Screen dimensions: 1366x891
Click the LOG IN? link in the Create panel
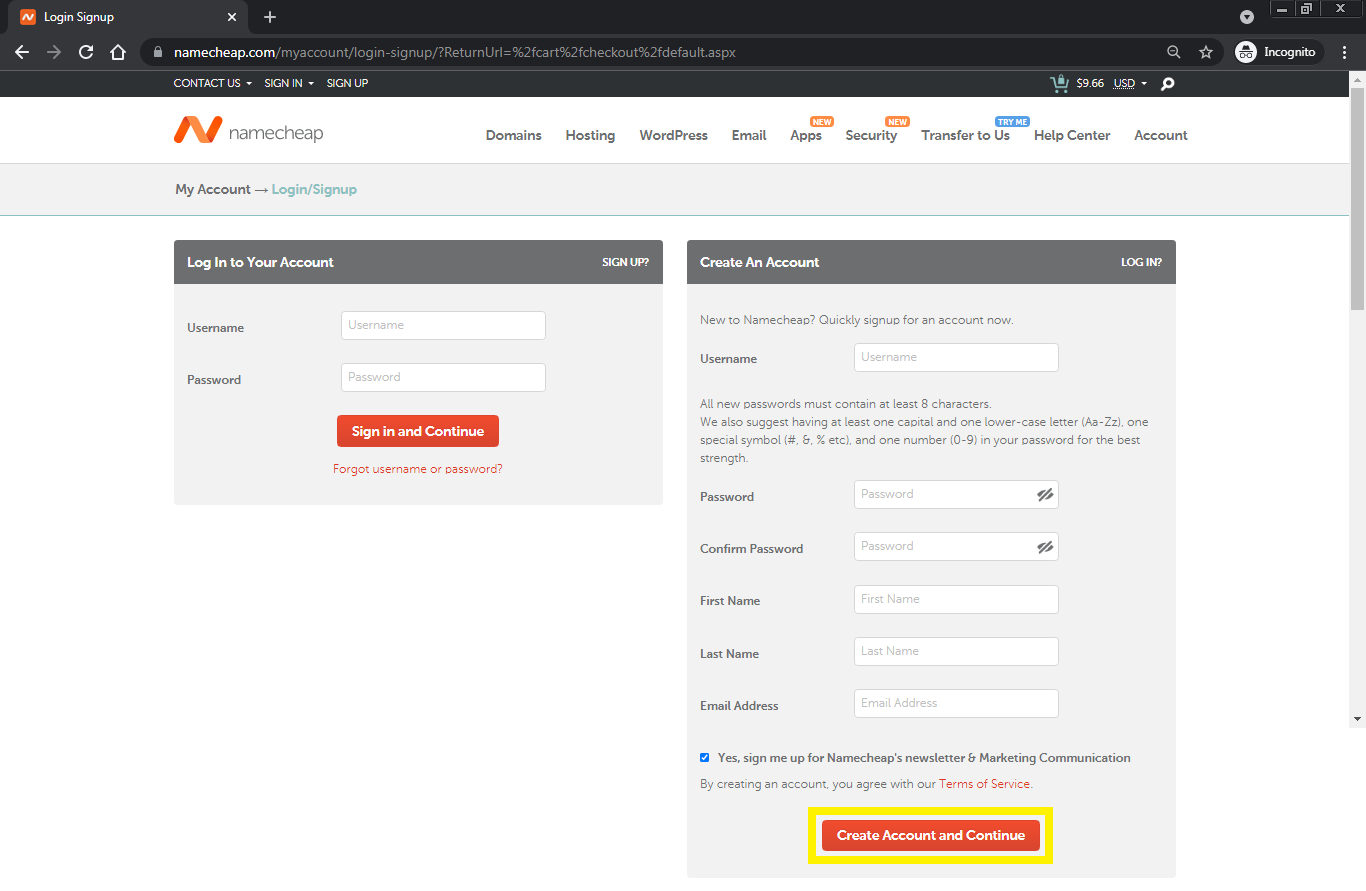[1141, 262]
